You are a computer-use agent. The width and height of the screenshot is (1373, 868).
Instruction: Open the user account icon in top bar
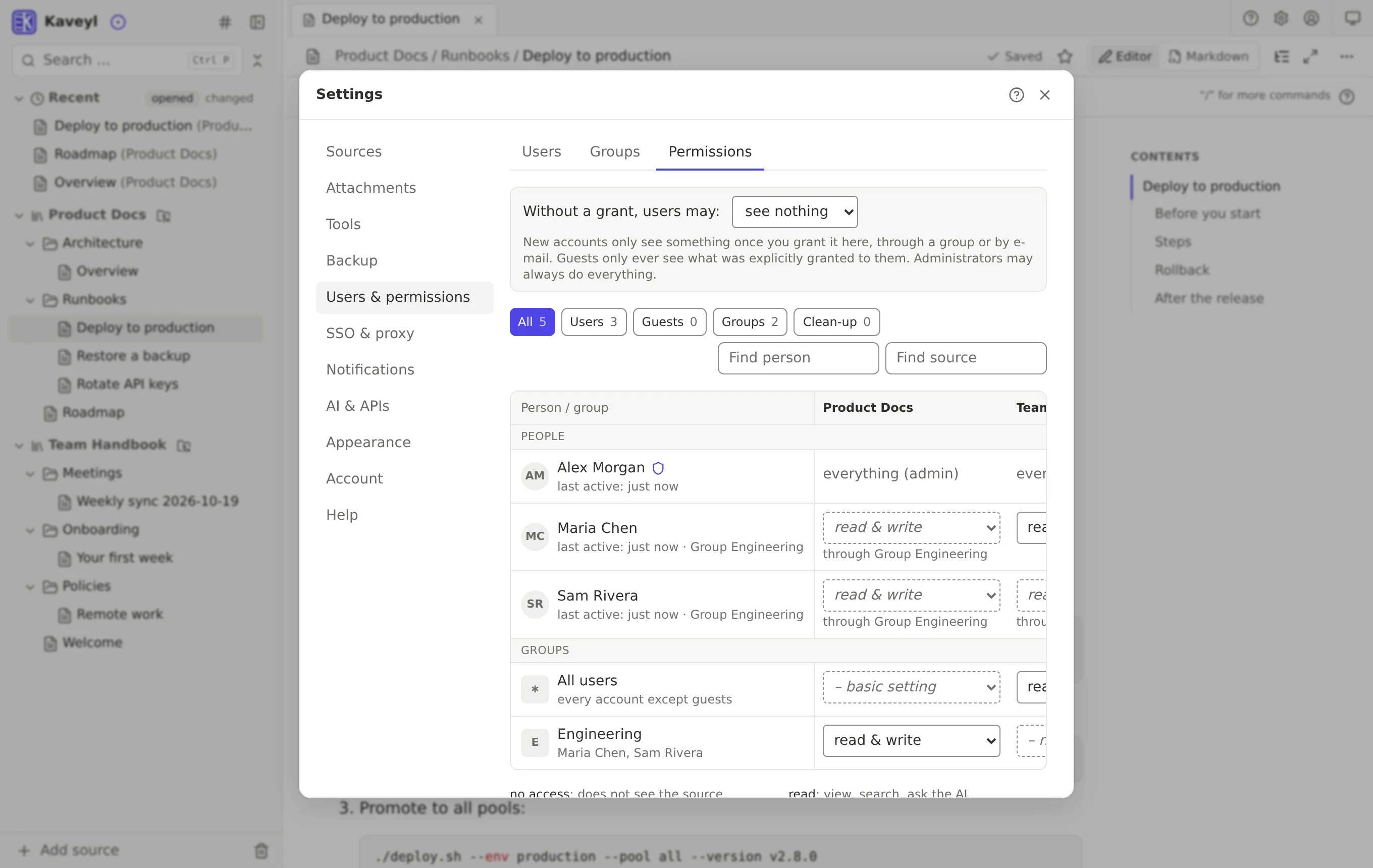1311,19
